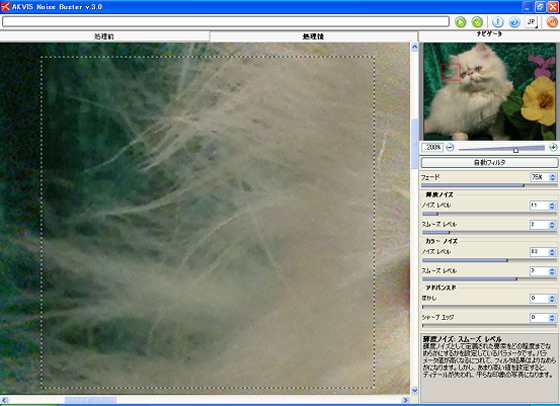This screenshot has width=560, height=406.
Task: Open the JP language selector
Action: pos(531,22)
